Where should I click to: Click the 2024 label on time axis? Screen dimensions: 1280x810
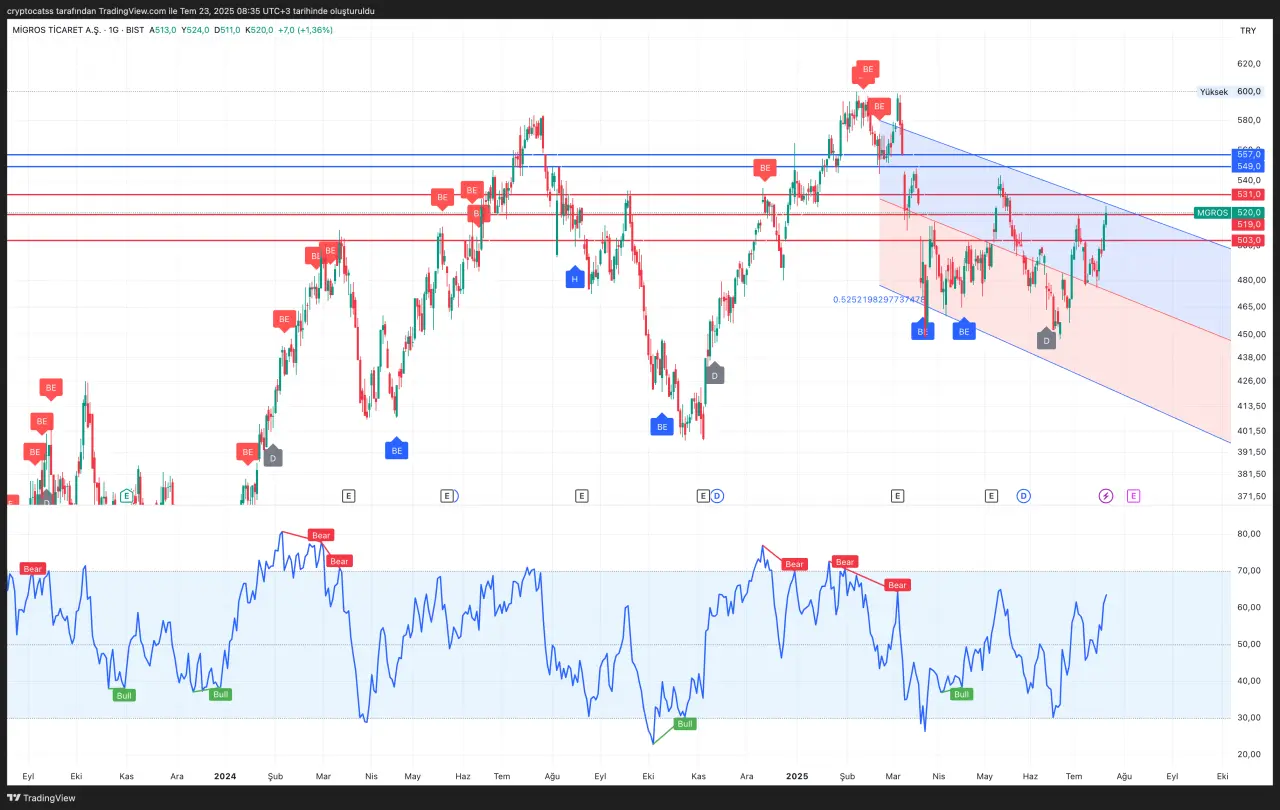click(x=225, y=775)
